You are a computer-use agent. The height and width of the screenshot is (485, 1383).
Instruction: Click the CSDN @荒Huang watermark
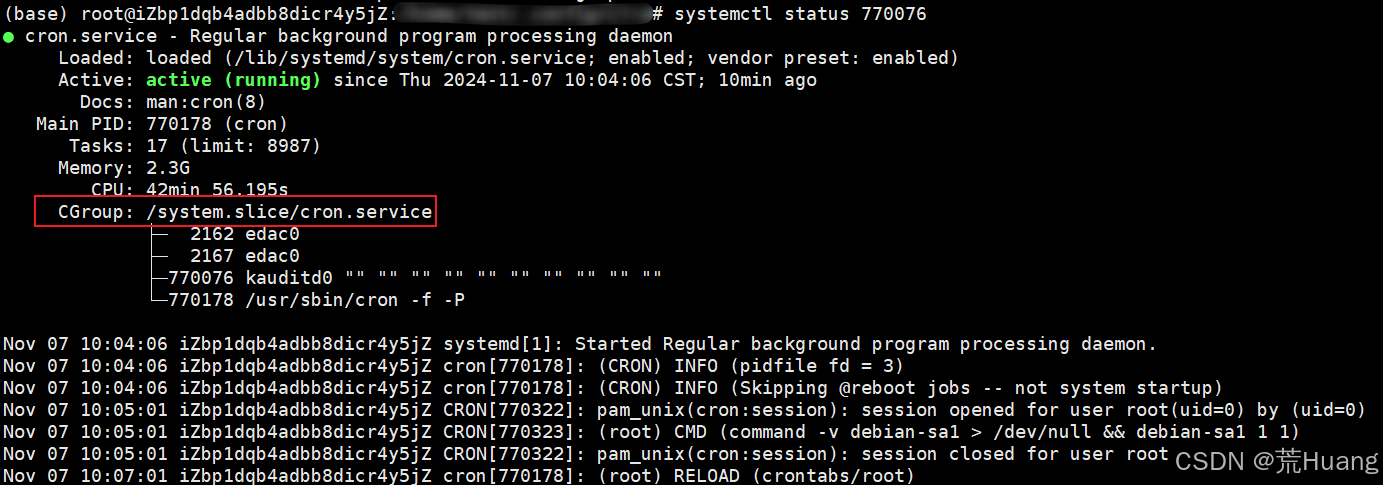coord(1277,461)
